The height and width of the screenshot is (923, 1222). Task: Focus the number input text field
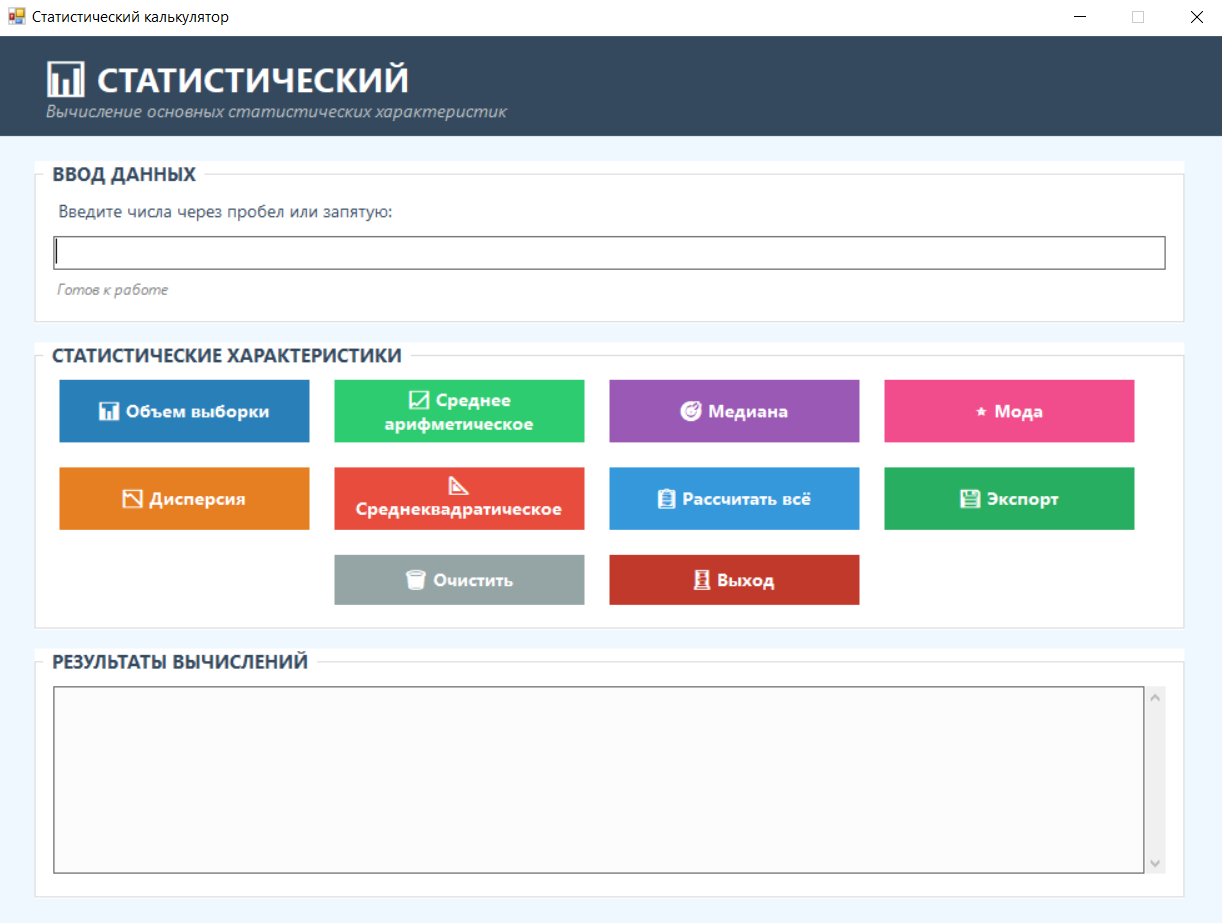pyautogui.click(x=609, y=253)
